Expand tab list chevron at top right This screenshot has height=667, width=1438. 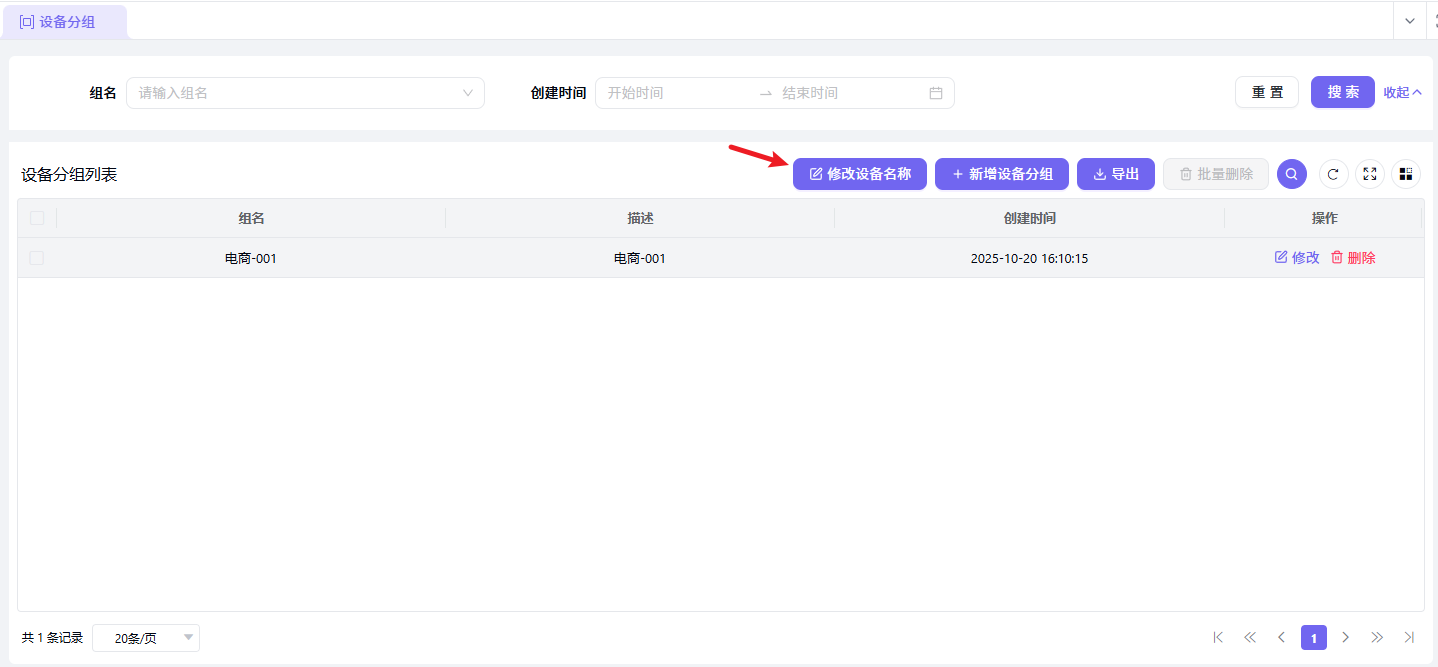pos(1410,21)
